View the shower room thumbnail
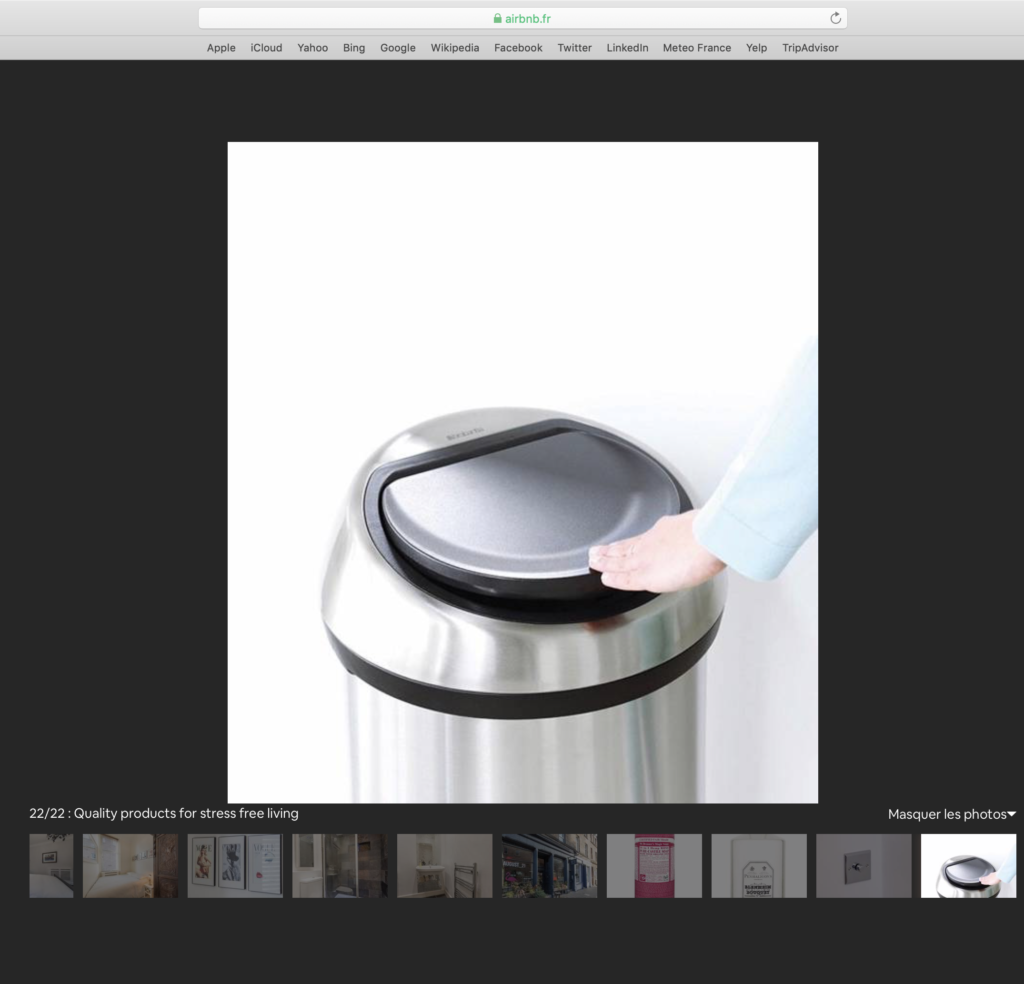This screenshot has height=984, width=1024. [339, 865]
